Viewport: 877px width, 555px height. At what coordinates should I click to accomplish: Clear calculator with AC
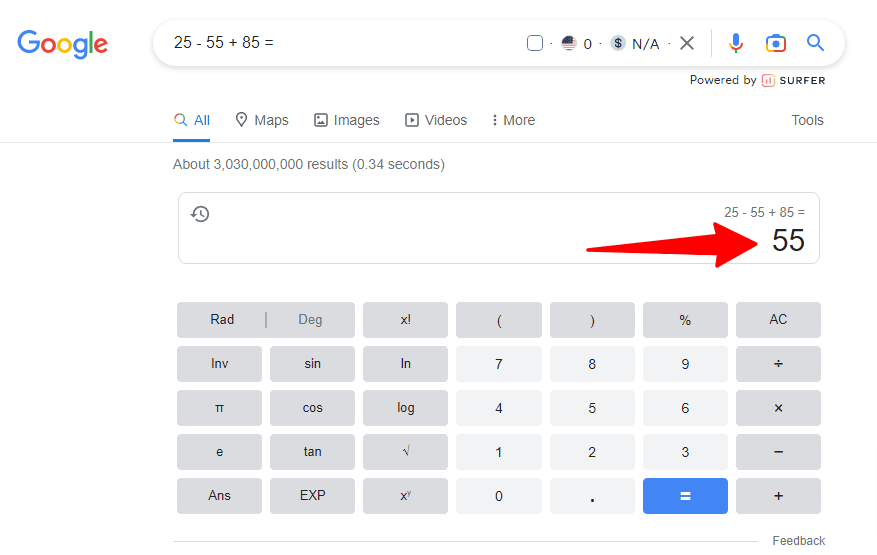point(778,319)
